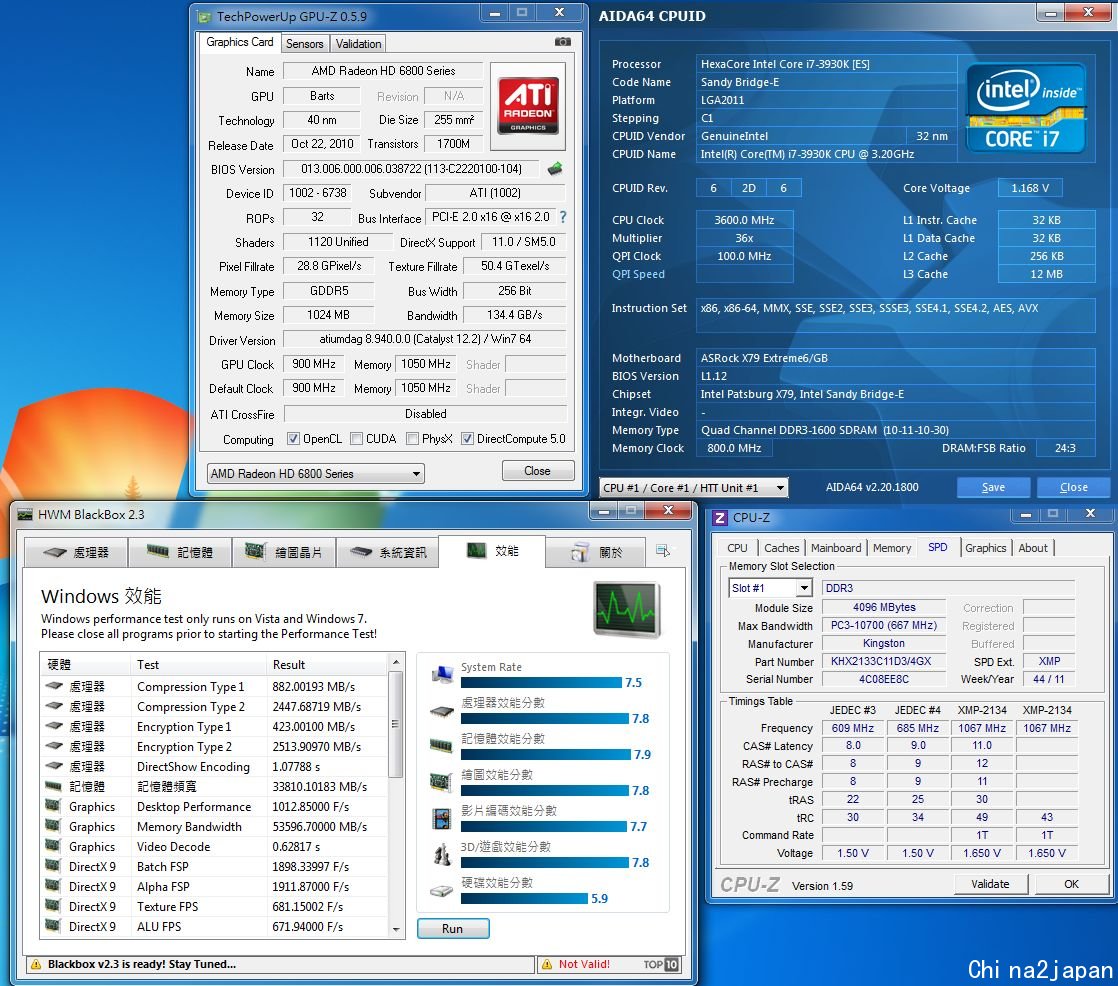This screenshot has width=1118, height=986.
Task: Open the Caches tab in CPU-Z
Action: coord(781,548)
